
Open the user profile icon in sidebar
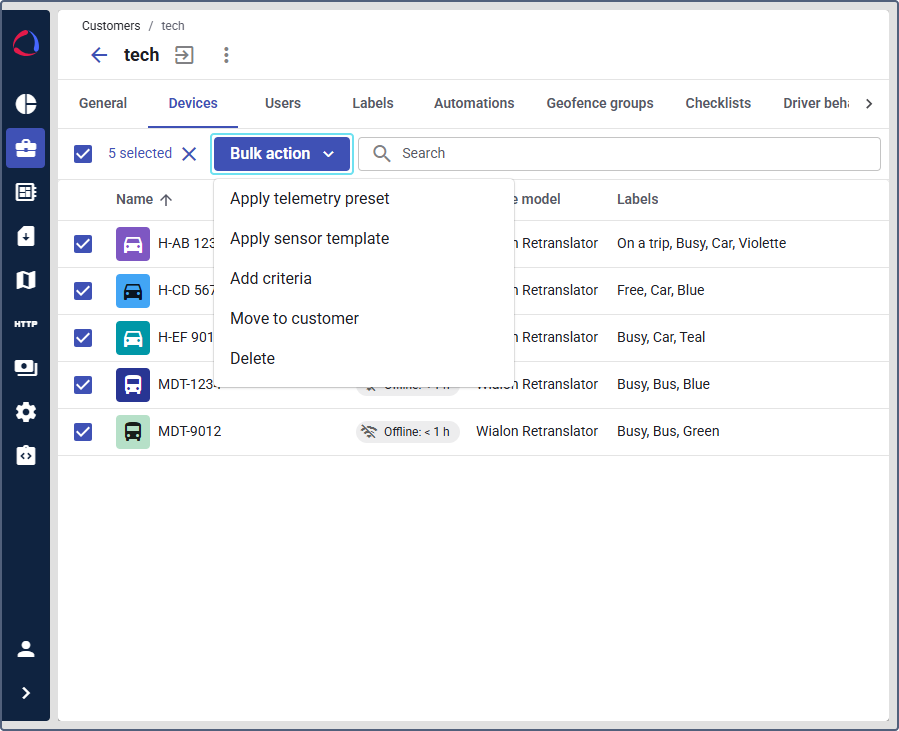tap(26, 649)
